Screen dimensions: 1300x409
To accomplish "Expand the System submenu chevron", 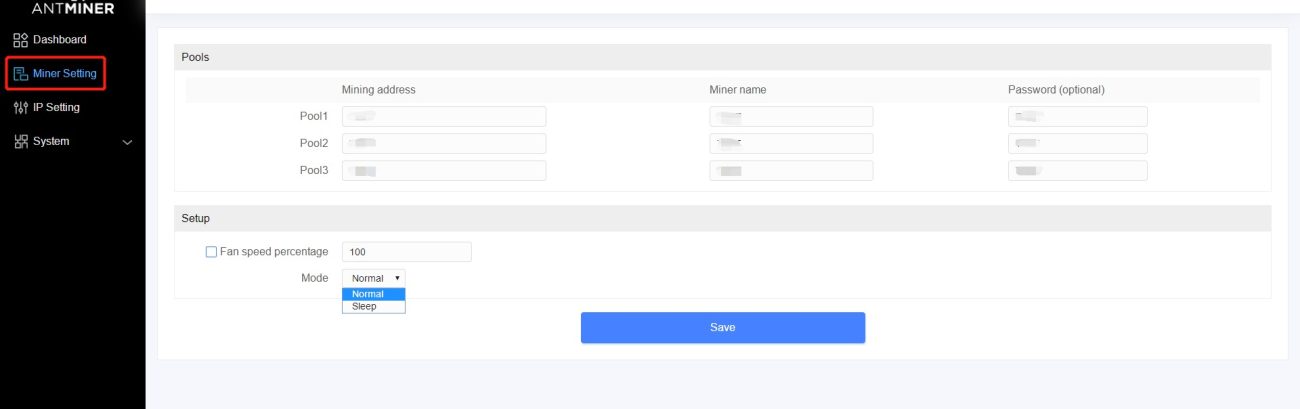I will (127, 142).
